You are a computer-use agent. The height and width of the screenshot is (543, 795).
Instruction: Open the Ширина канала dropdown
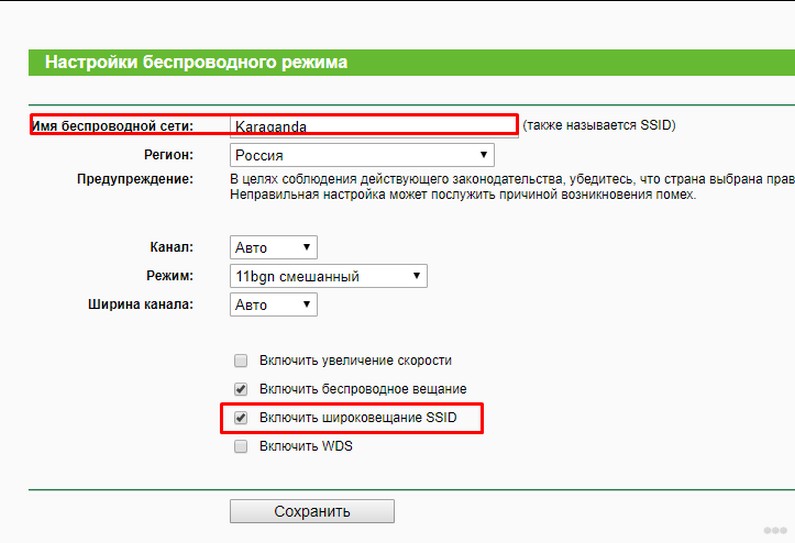point(274,304)
